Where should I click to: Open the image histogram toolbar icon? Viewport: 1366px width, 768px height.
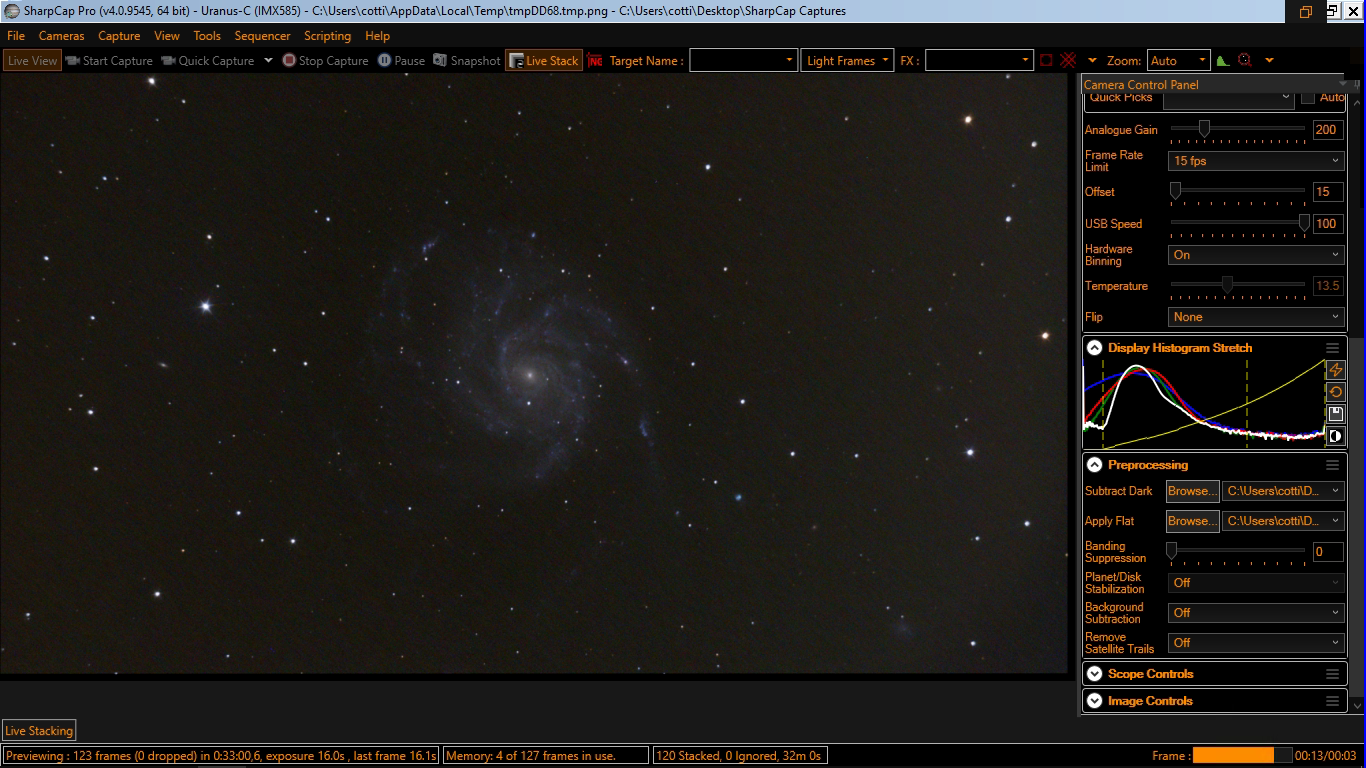click(1222, 61)
